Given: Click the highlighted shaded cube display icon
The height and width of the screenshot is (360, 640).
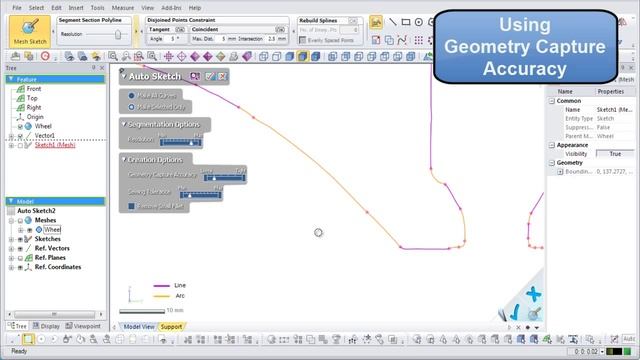Looking at the screenshot, I should [x=302, y=56].
